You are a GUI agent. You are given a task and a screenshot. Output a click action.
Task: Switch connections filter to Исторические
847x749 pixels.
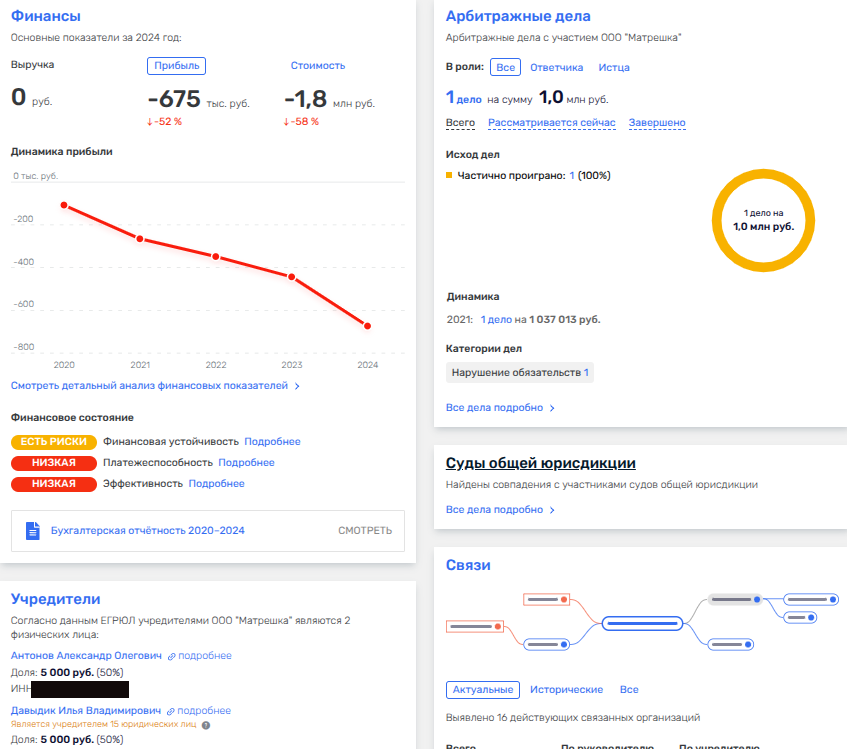pyautogui.click(x=566, y=690)
